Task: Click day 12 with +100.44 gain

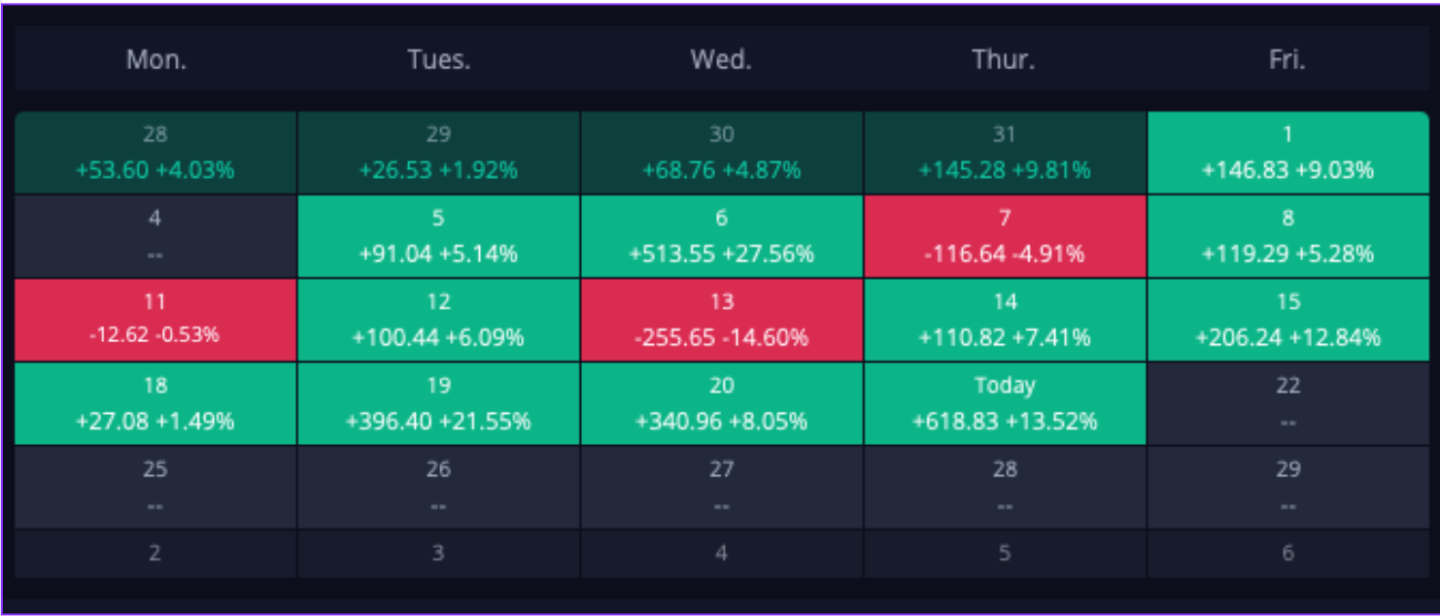Action: pyautogui.click(x=438, y=320)
